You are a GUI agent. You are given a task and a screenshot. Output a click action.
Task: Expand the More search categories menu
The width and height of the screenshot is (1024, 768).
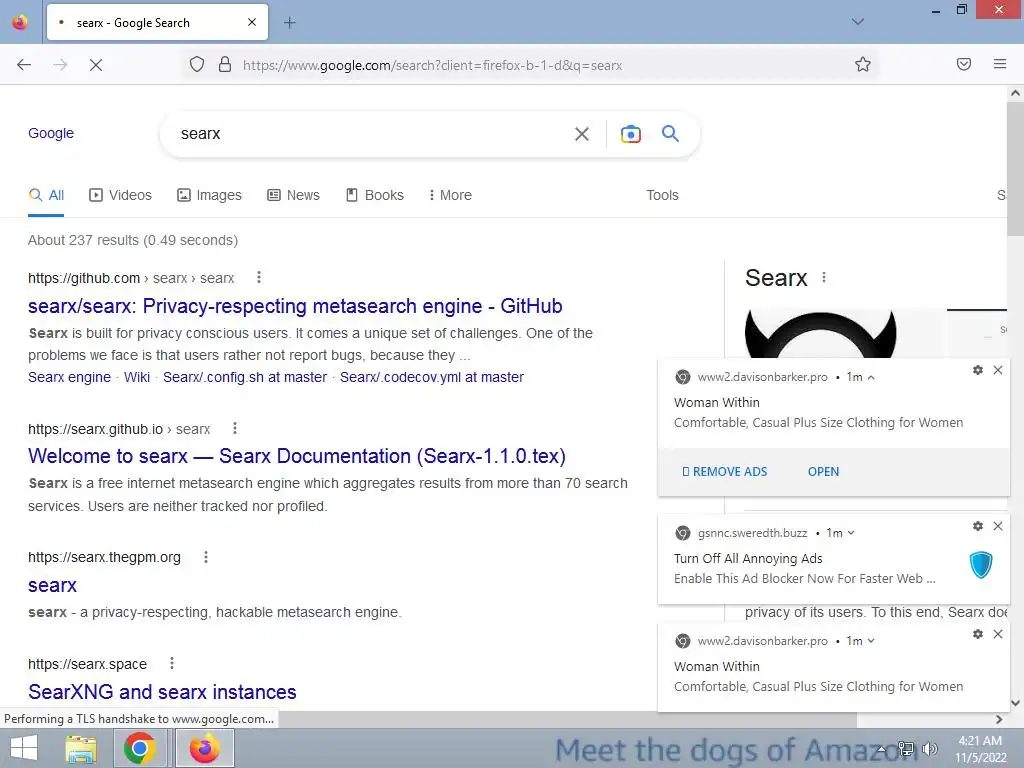450,195
